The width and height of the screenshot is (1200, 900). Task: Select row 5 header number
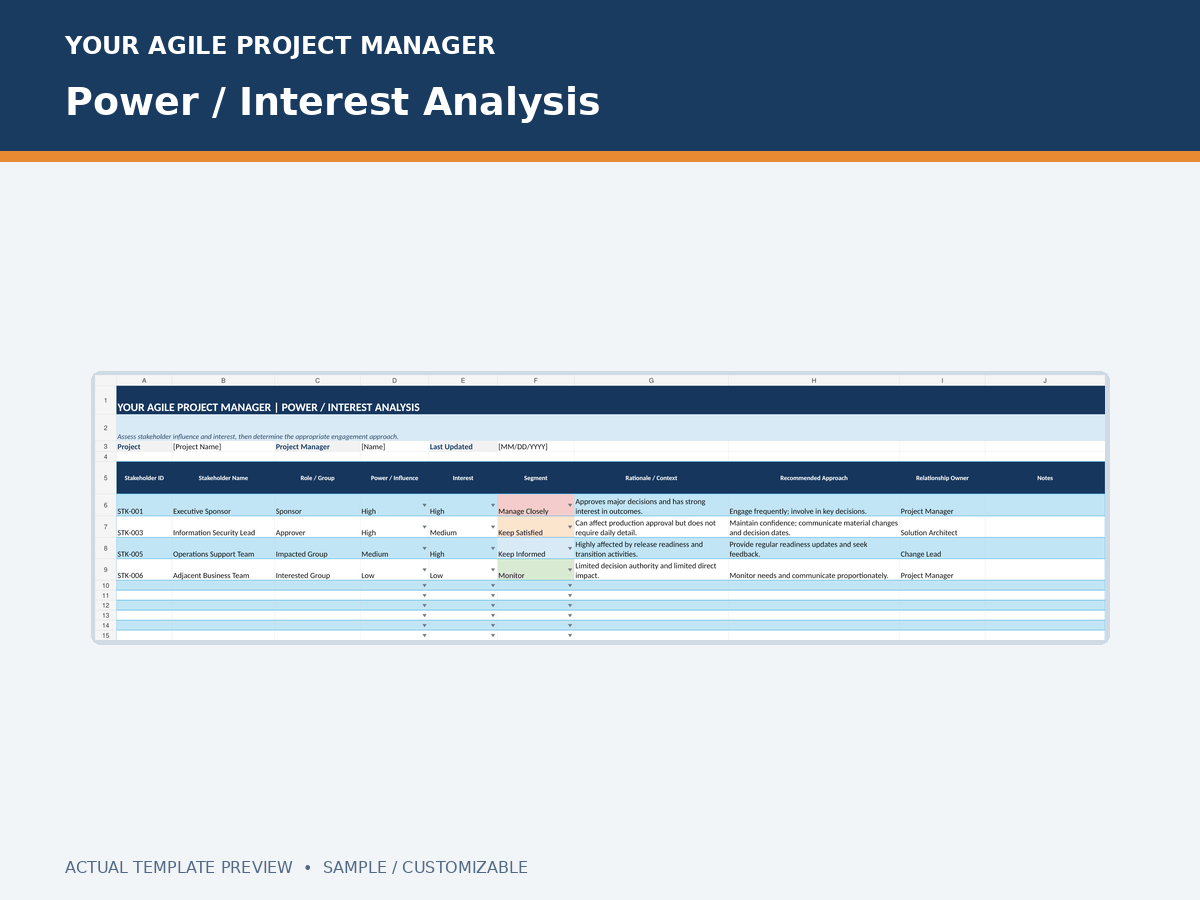coord(105,478)
